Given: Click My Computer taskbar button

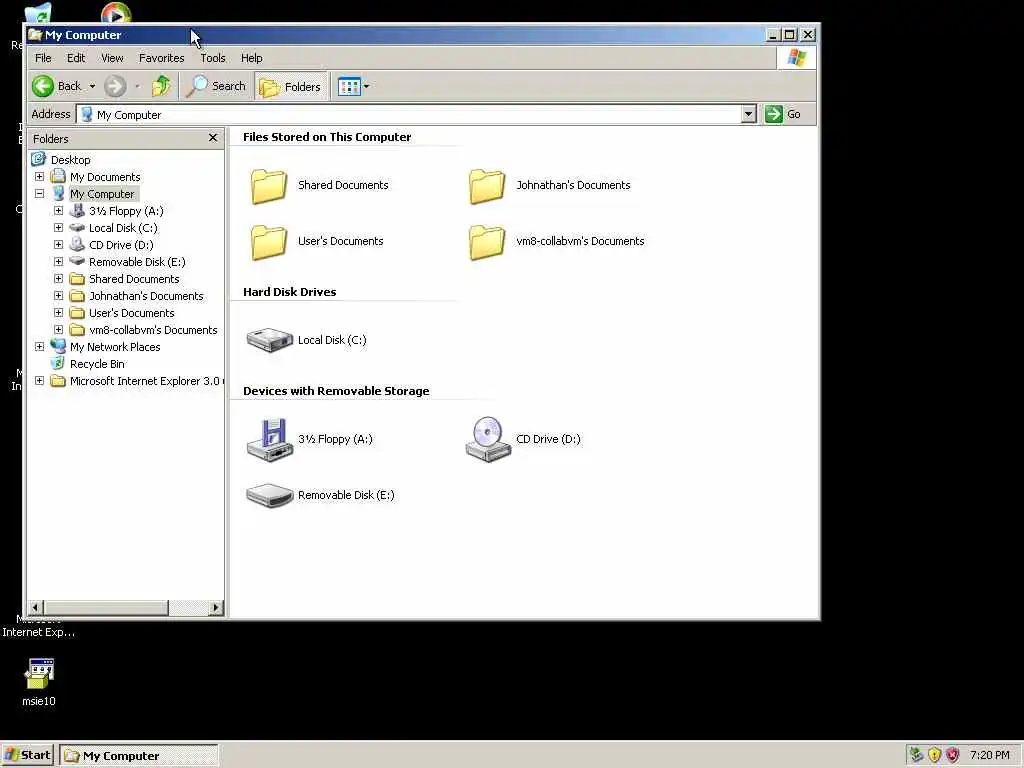Looking at the screenshot, I should tap(139, 756).
